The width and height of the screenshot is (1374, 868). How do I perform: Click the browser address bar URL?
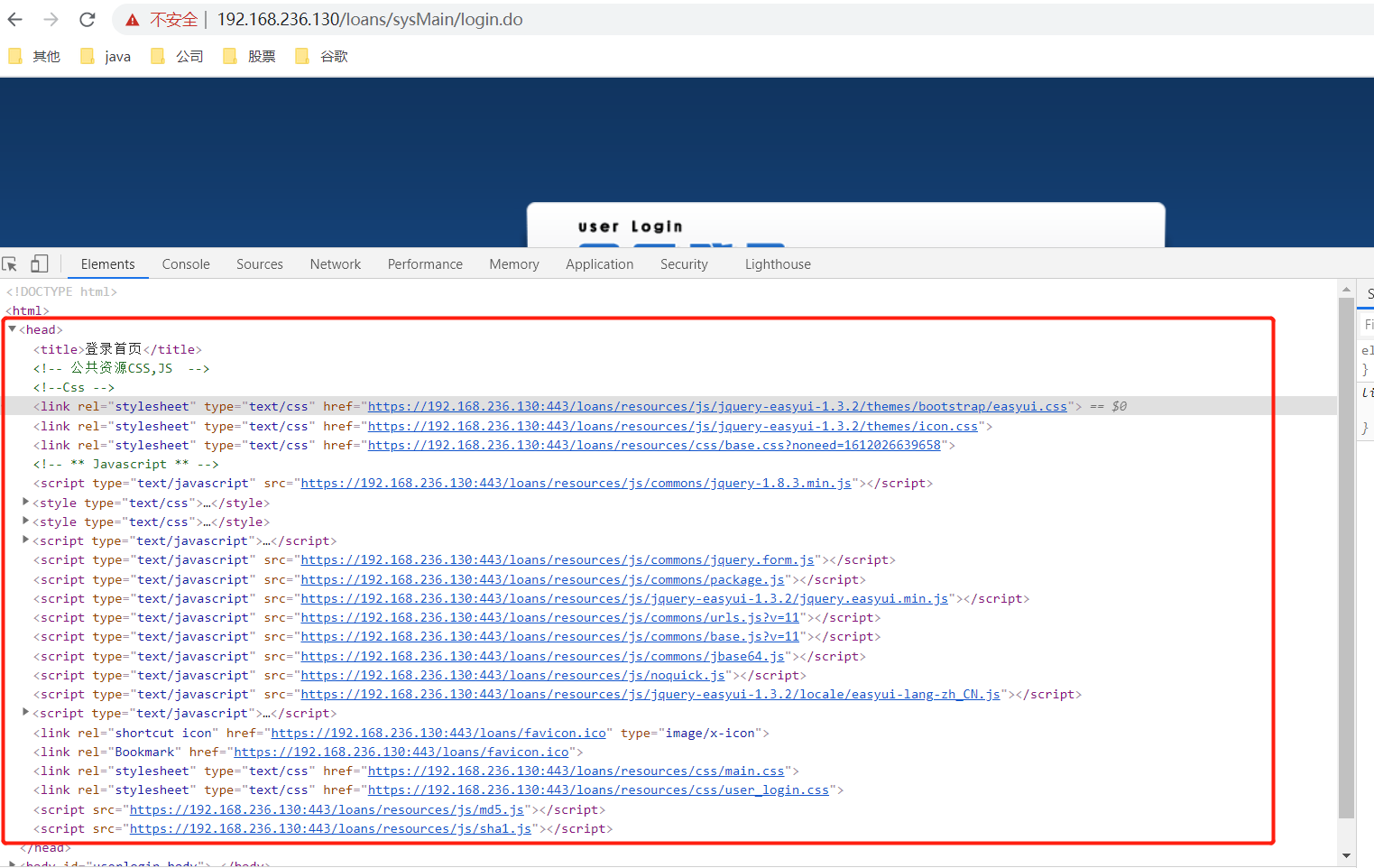coord(370,19)
